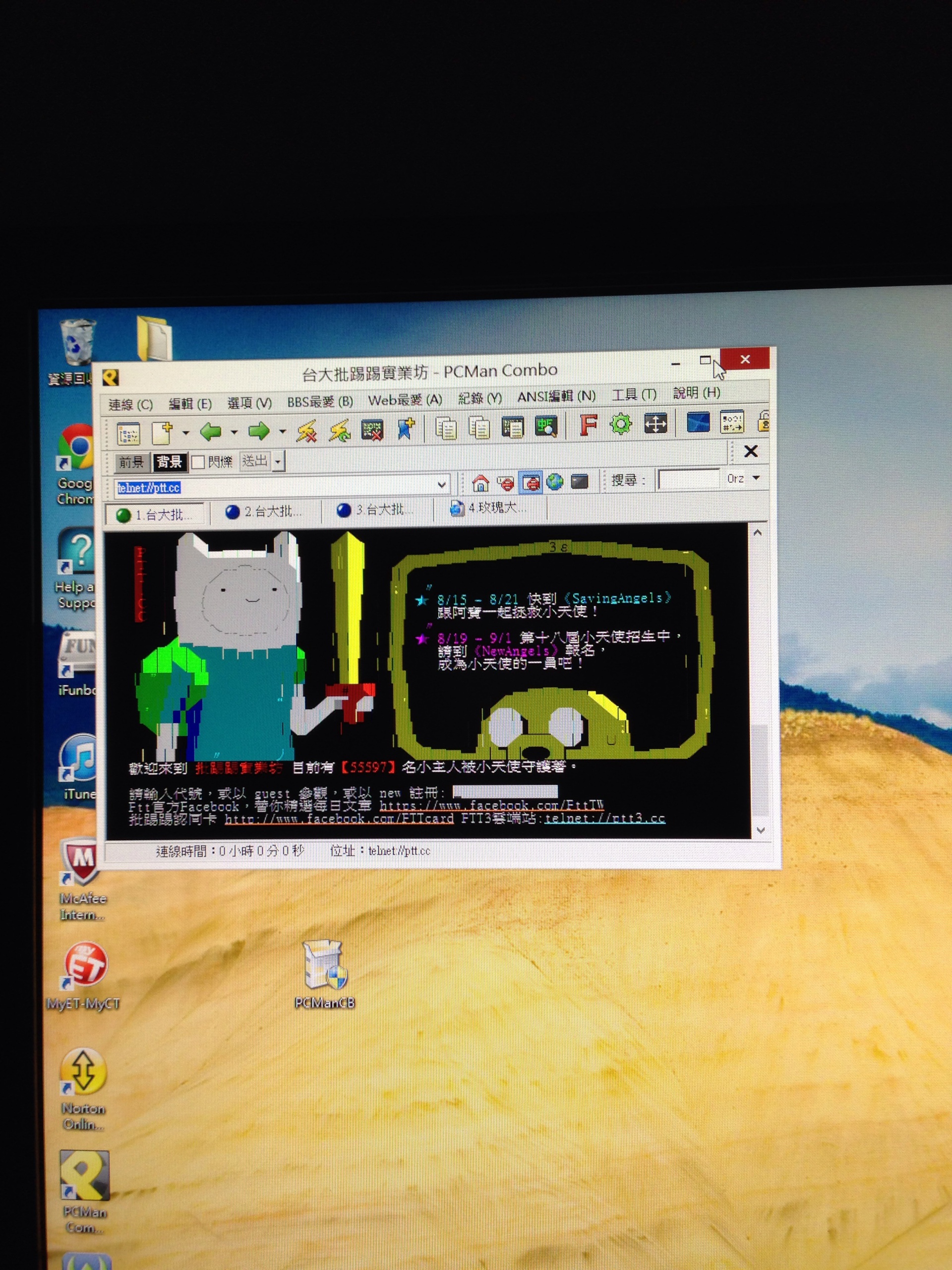Open the facebook.com/PttTW link

tap(491, 806)
